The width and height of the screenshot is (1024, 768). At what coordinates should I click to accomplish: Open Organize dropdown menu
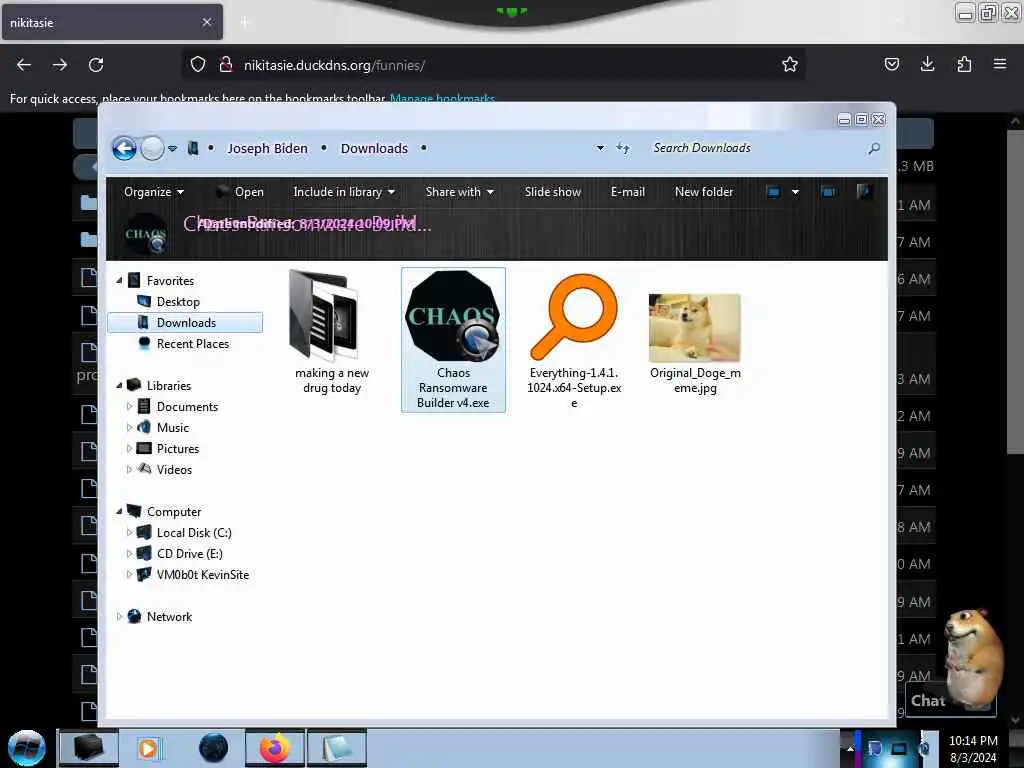click(154, 192)
